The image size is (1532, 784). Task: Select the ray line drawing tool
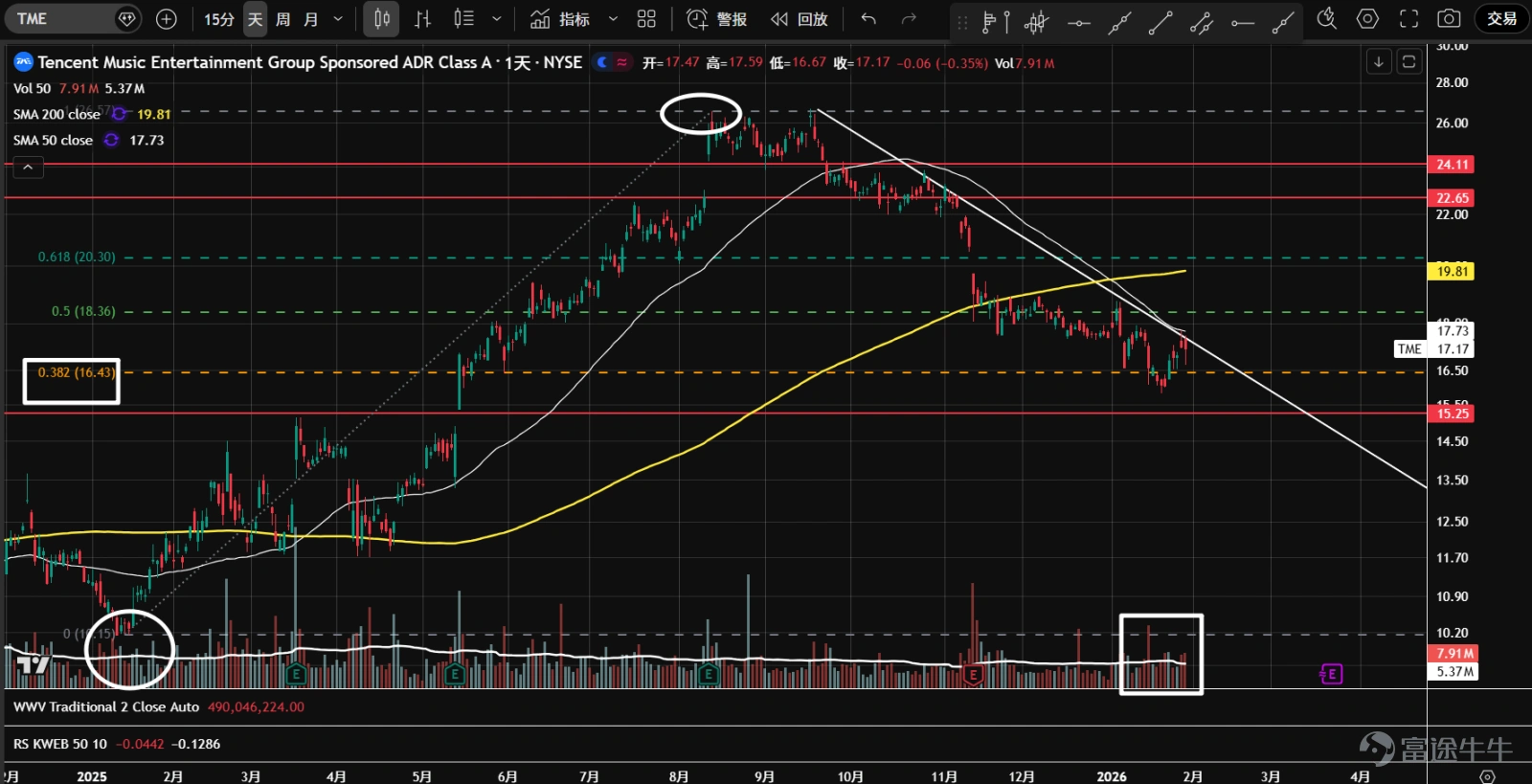[1283, 21]
